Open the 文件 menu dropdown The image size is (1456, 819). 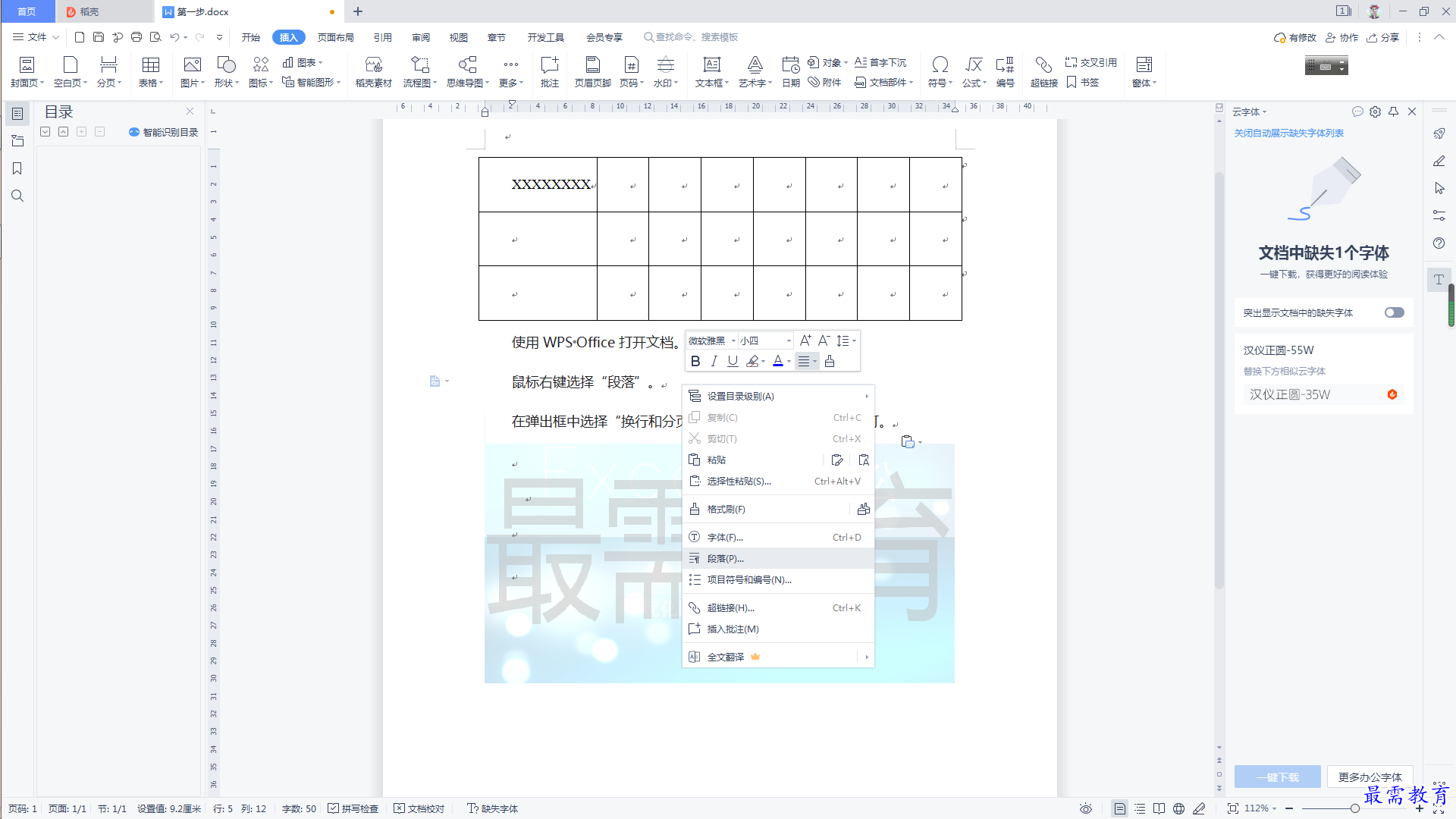point(36,36)
